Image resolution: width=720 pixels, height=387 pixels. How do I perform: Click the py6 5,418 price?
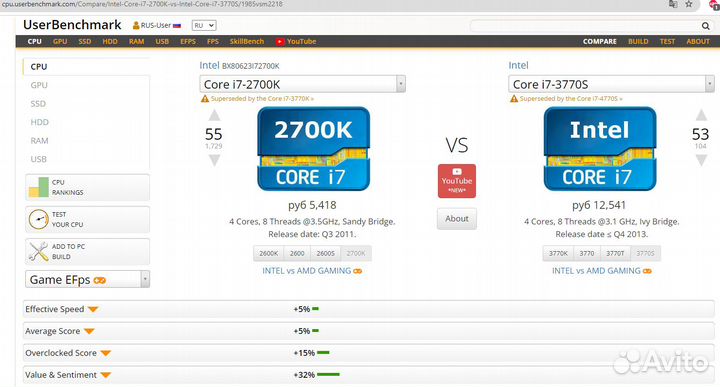[312, 205]
